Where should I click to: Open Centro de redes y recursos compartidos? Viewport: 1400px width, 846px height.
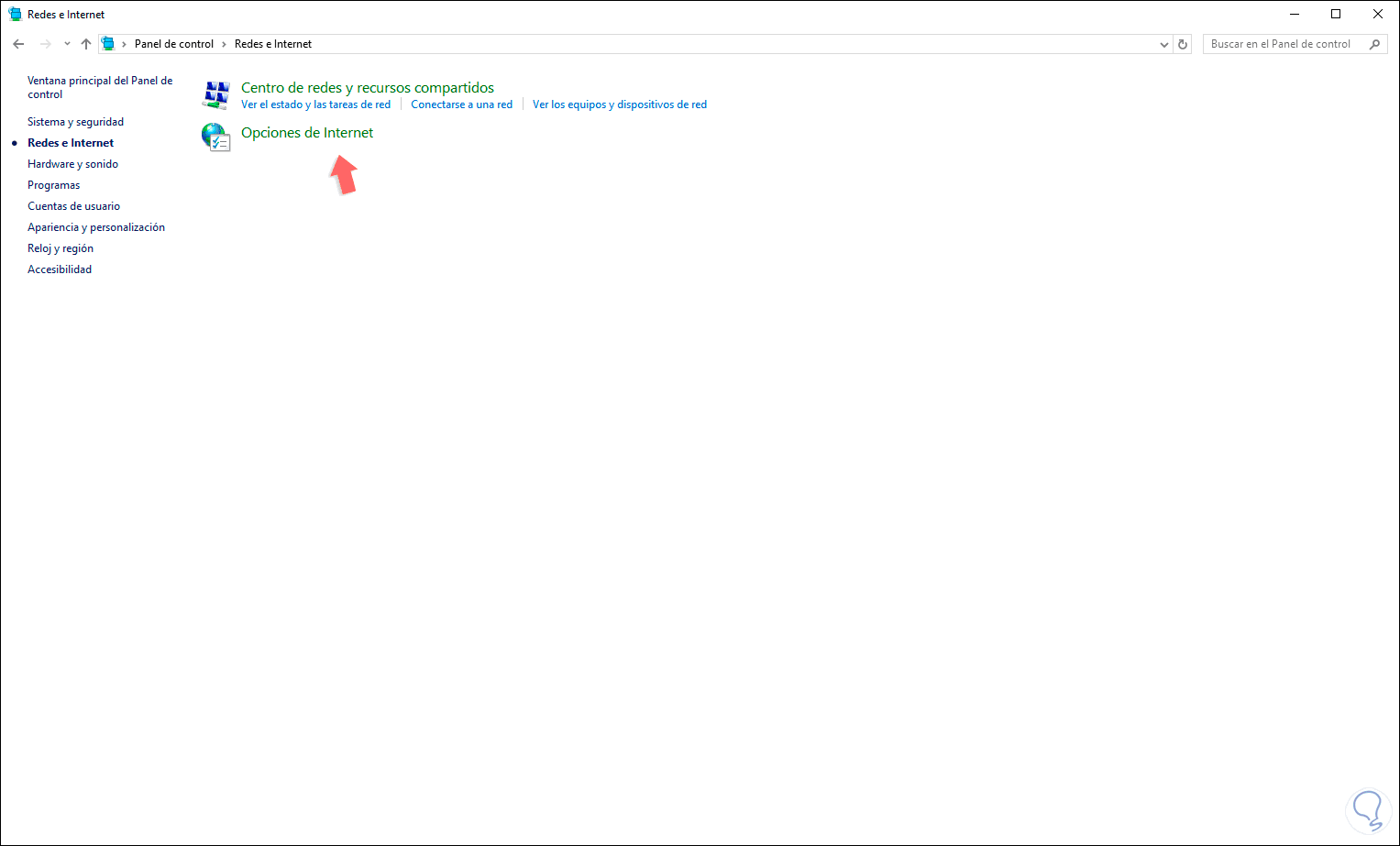[368, 88]
